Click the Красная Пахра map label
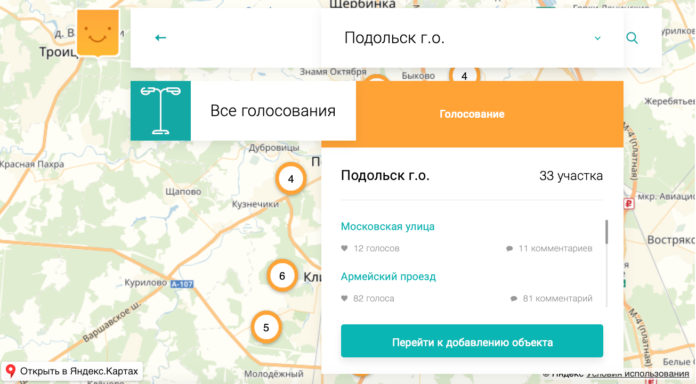The image size is (696, 384). tap(32, 164)
